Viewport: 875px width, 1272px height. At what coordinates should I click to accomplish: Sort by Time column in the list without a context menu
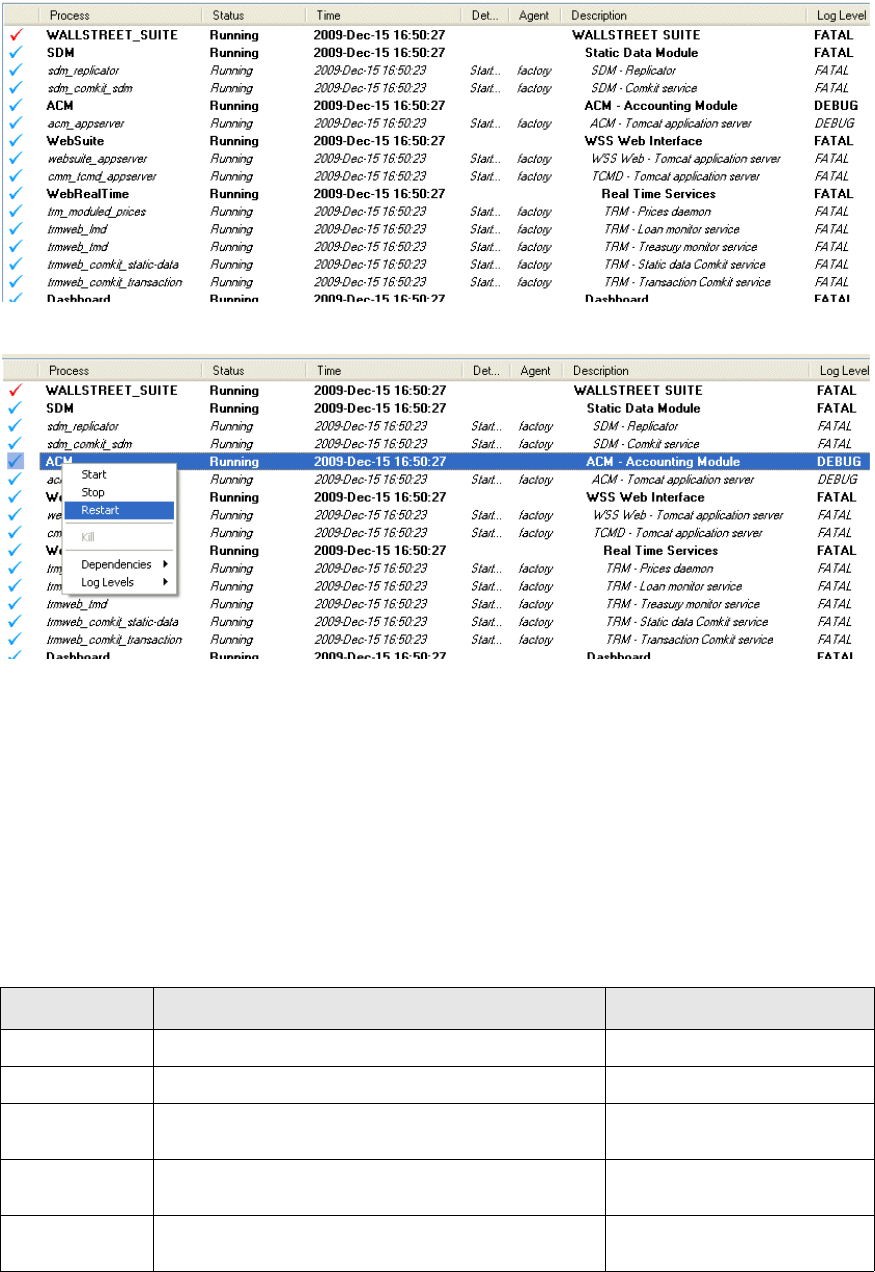click(384, 16)
